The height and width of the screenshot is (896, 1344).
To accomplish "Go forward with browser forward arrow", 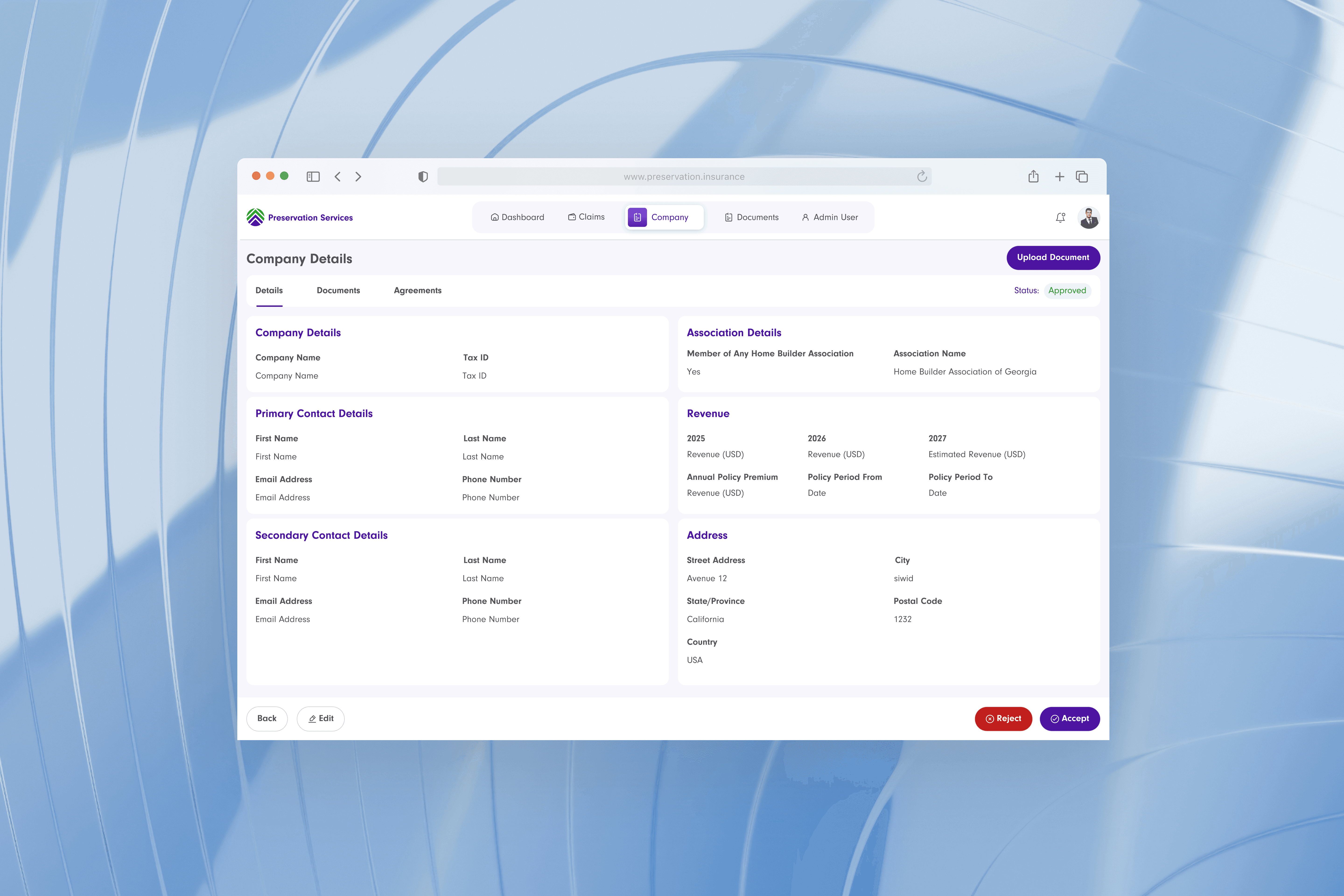I will click(x=358, y=177).
